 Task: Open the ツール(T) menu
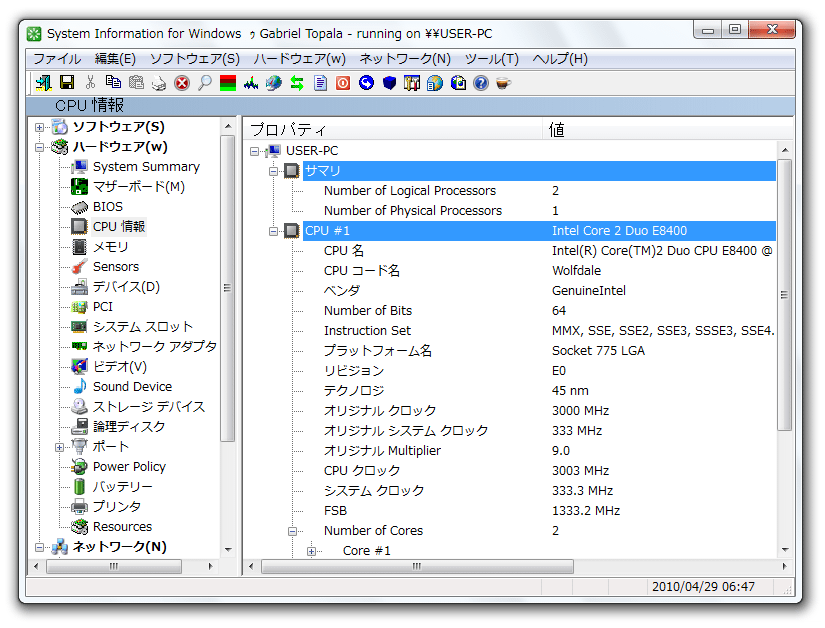tap(492, 59)
